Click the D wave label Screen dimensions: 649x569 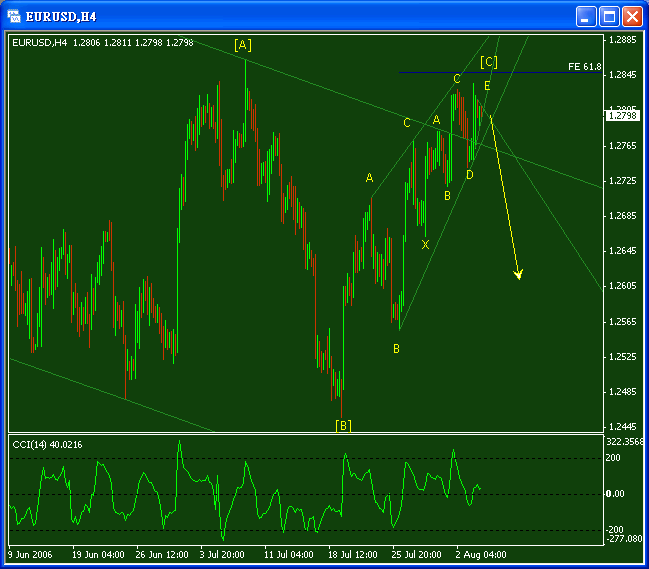(x=469, y=175)
